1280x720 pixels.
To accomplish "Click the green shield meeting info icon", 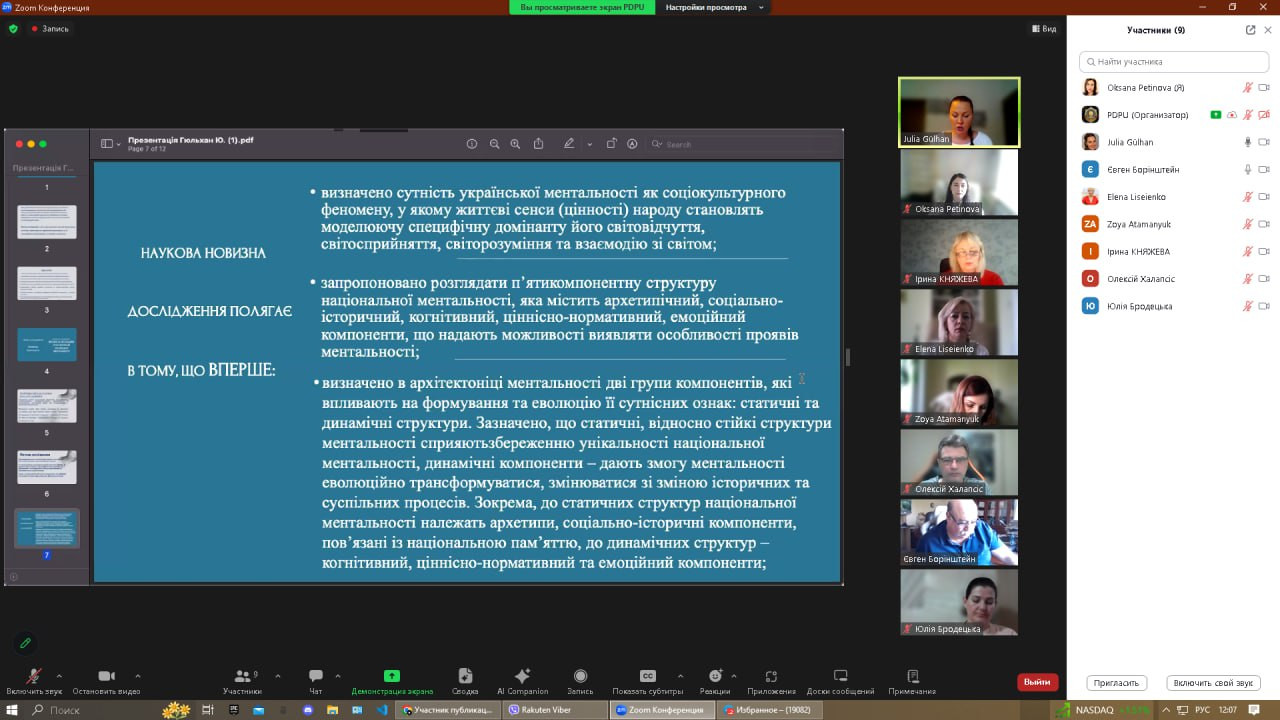I will tap(13, 29).
